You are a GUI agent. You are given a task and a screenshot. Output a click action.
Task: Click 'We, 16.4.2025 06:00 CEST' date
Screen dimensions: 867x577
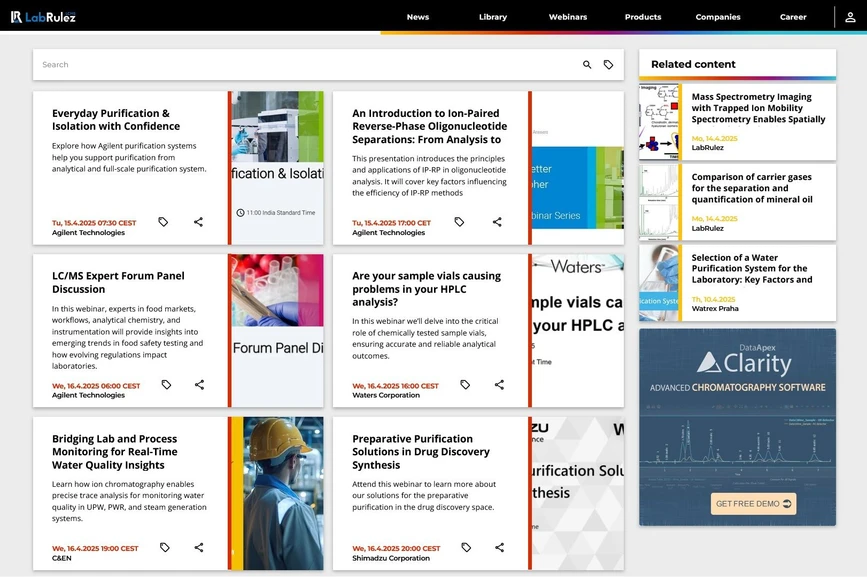pos(96,386)
